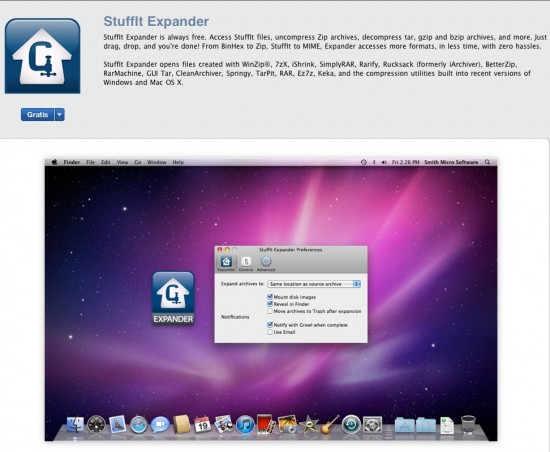The image size is (550, 452).
Task: Click the StuffIt Expander title link
Action: (x=156, y=21)
